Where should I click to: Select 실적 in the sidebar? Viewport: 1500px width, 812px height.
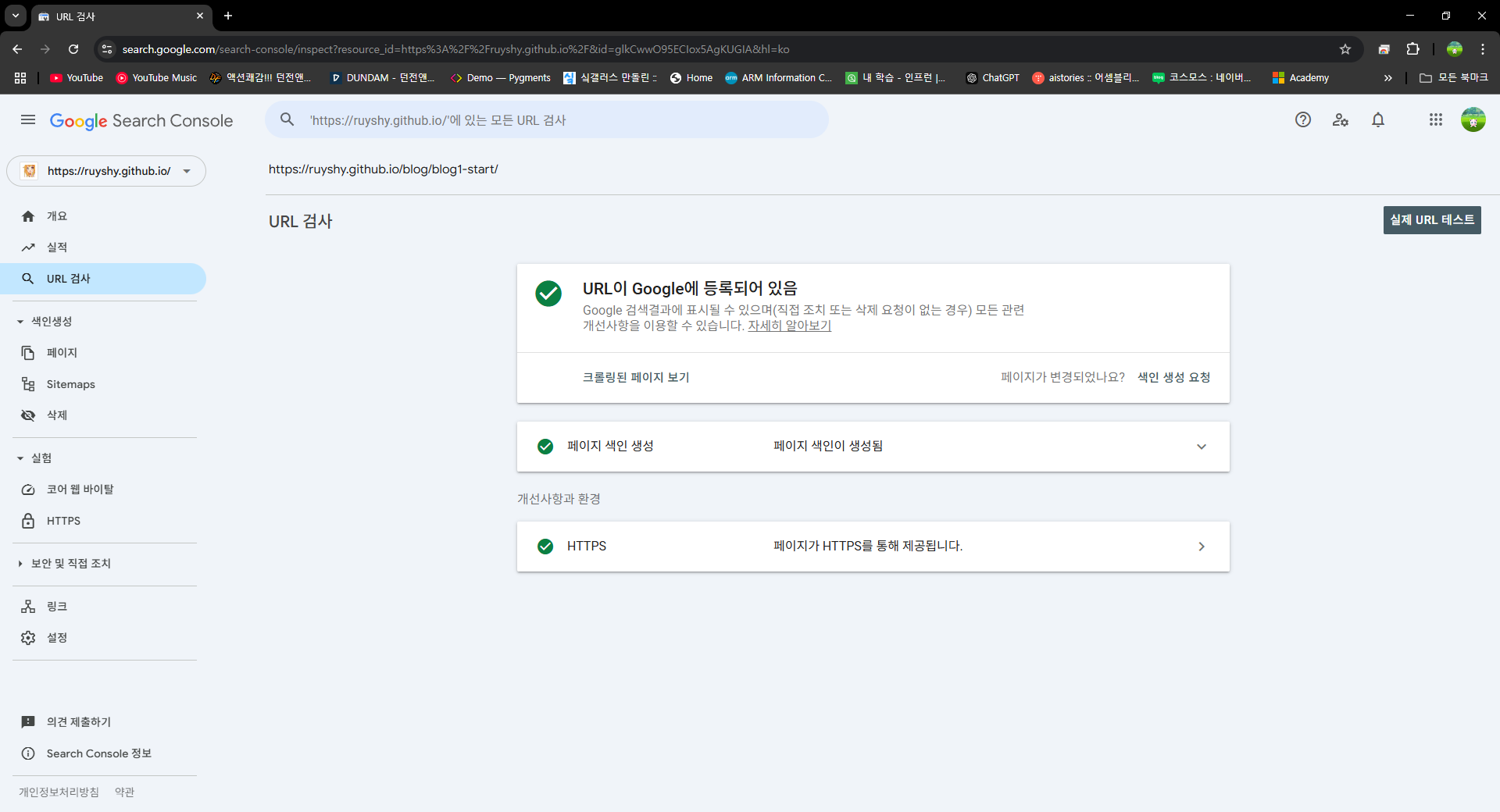pos(55,247)
